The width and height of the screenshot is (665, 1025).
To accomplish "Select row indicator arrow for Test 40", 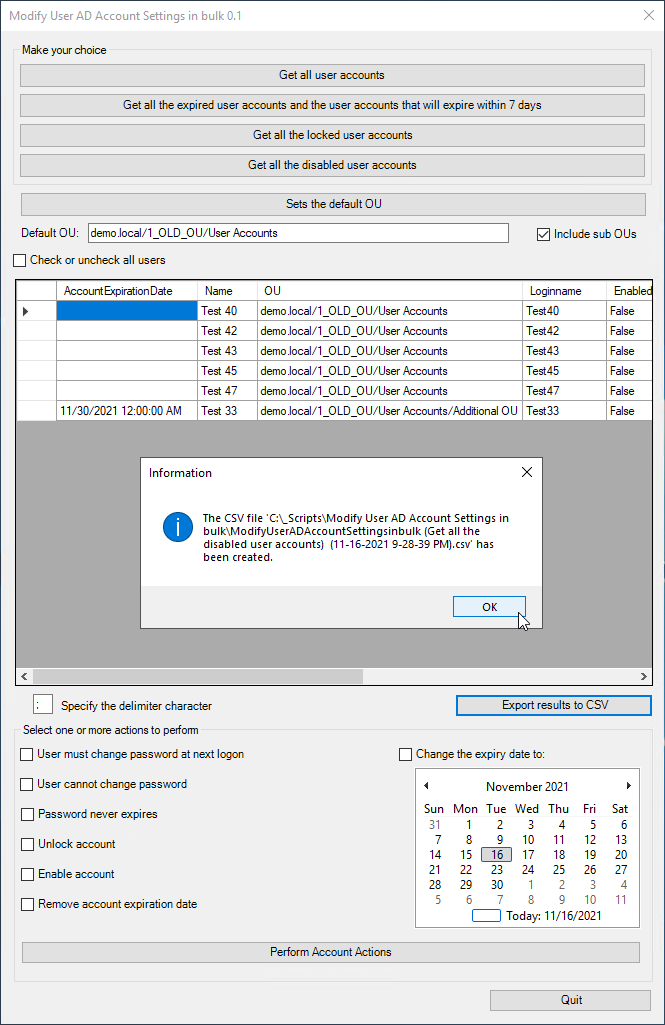I will (x=26, y=311).
